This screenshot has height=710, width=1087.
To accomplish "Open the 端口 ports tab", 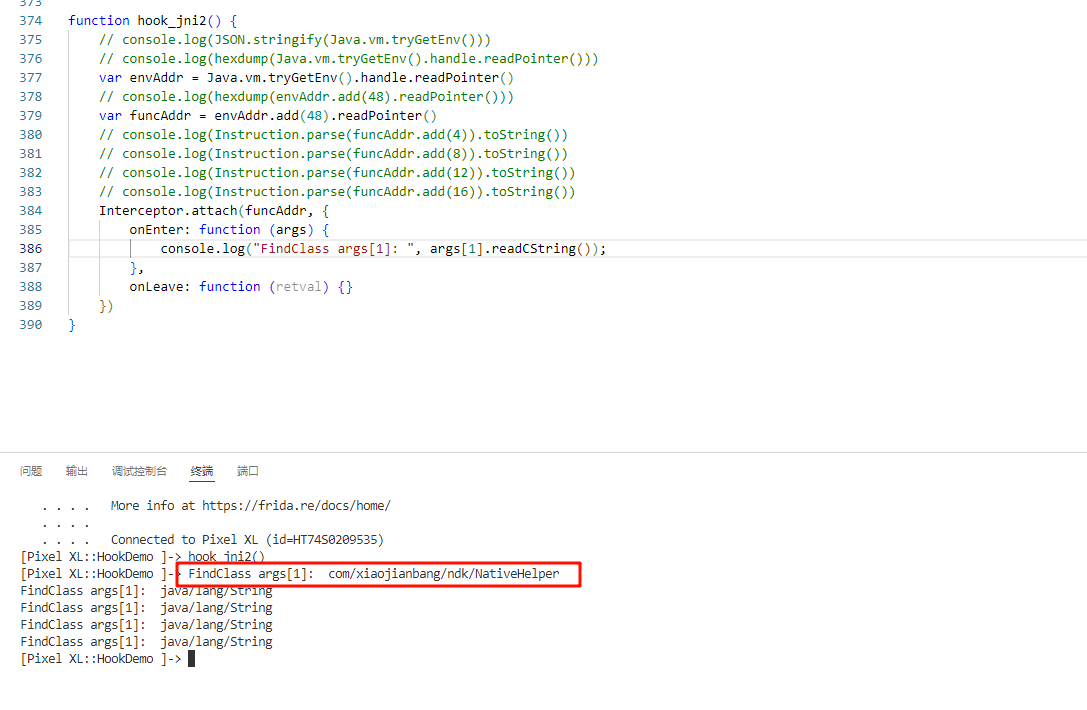I will [248, 471].
